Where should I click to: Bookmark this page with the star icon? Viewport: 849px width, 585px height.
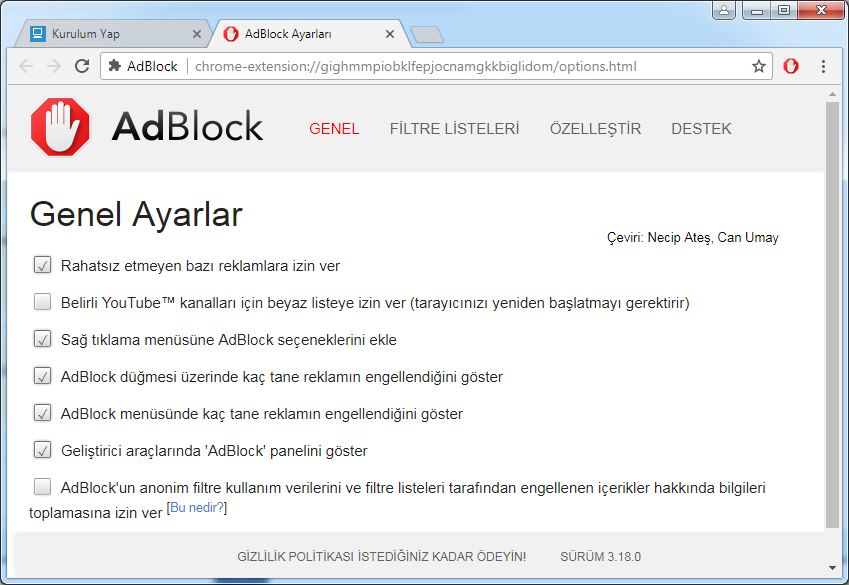point(759,66)
